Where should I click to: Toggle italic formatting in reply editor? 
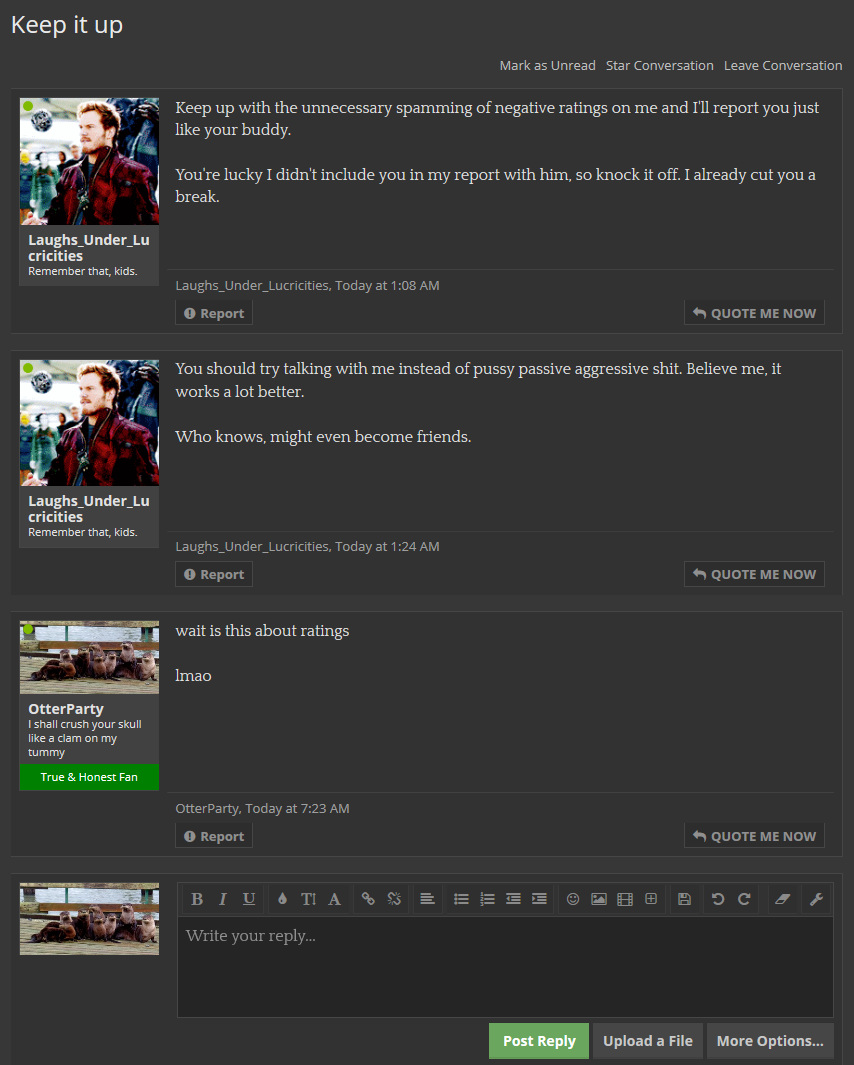(222, 899)
